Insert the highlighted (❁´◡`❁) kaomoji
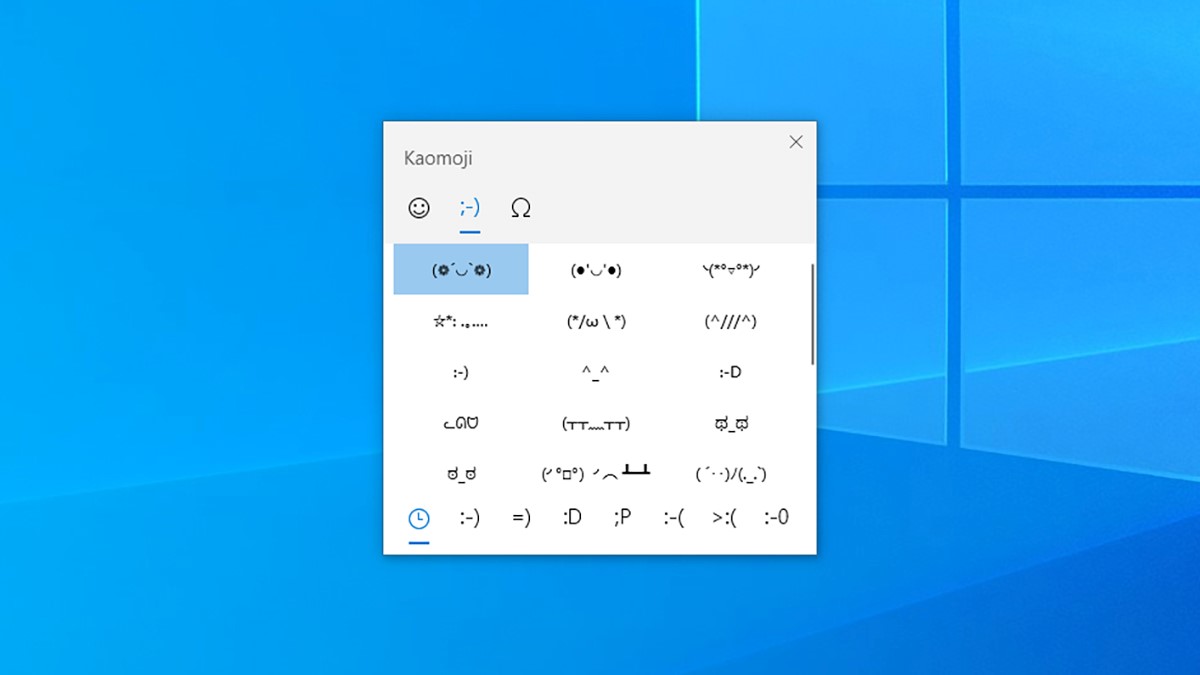The width and height of the screenshot is (1200, 675). 461,269
